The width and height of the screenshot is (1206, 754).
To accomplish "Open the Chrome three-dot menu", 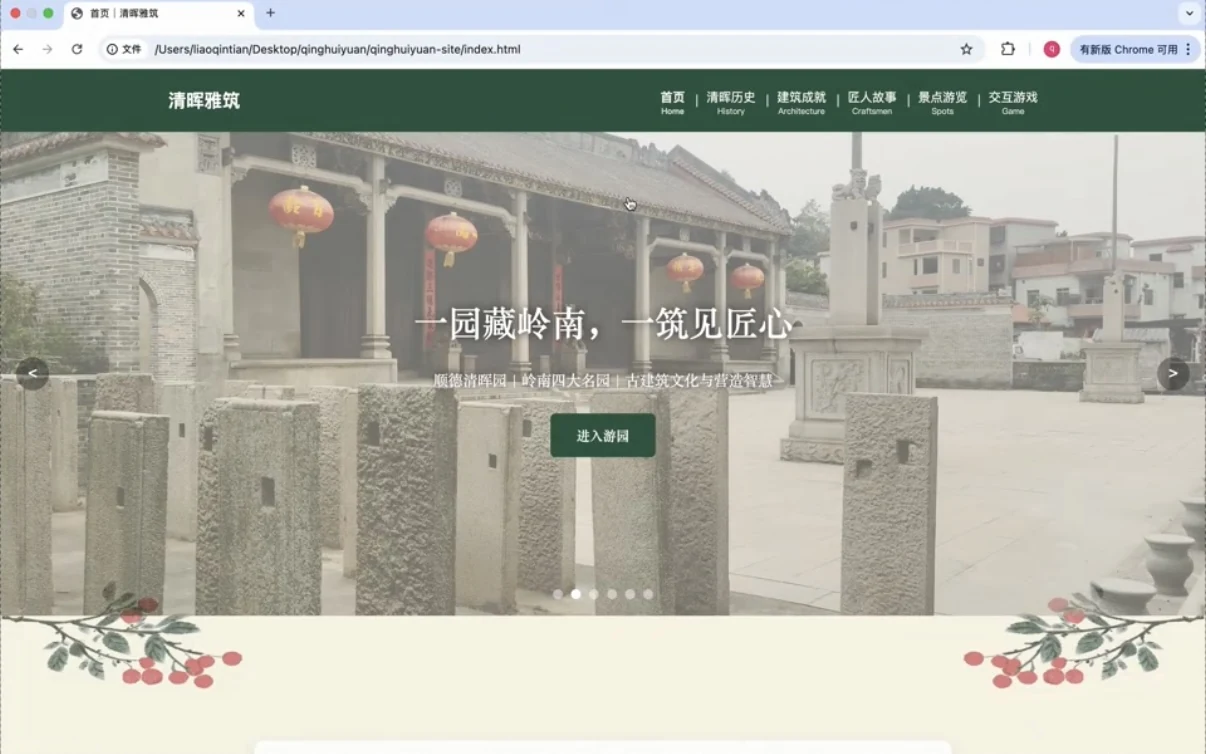I will pos(1188,49).
